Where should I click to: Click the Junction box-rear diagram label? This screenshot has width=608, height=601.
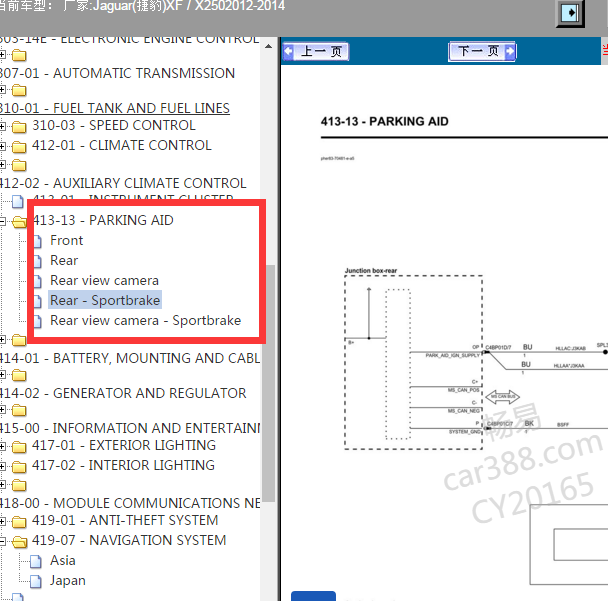[x=371, y=271]
